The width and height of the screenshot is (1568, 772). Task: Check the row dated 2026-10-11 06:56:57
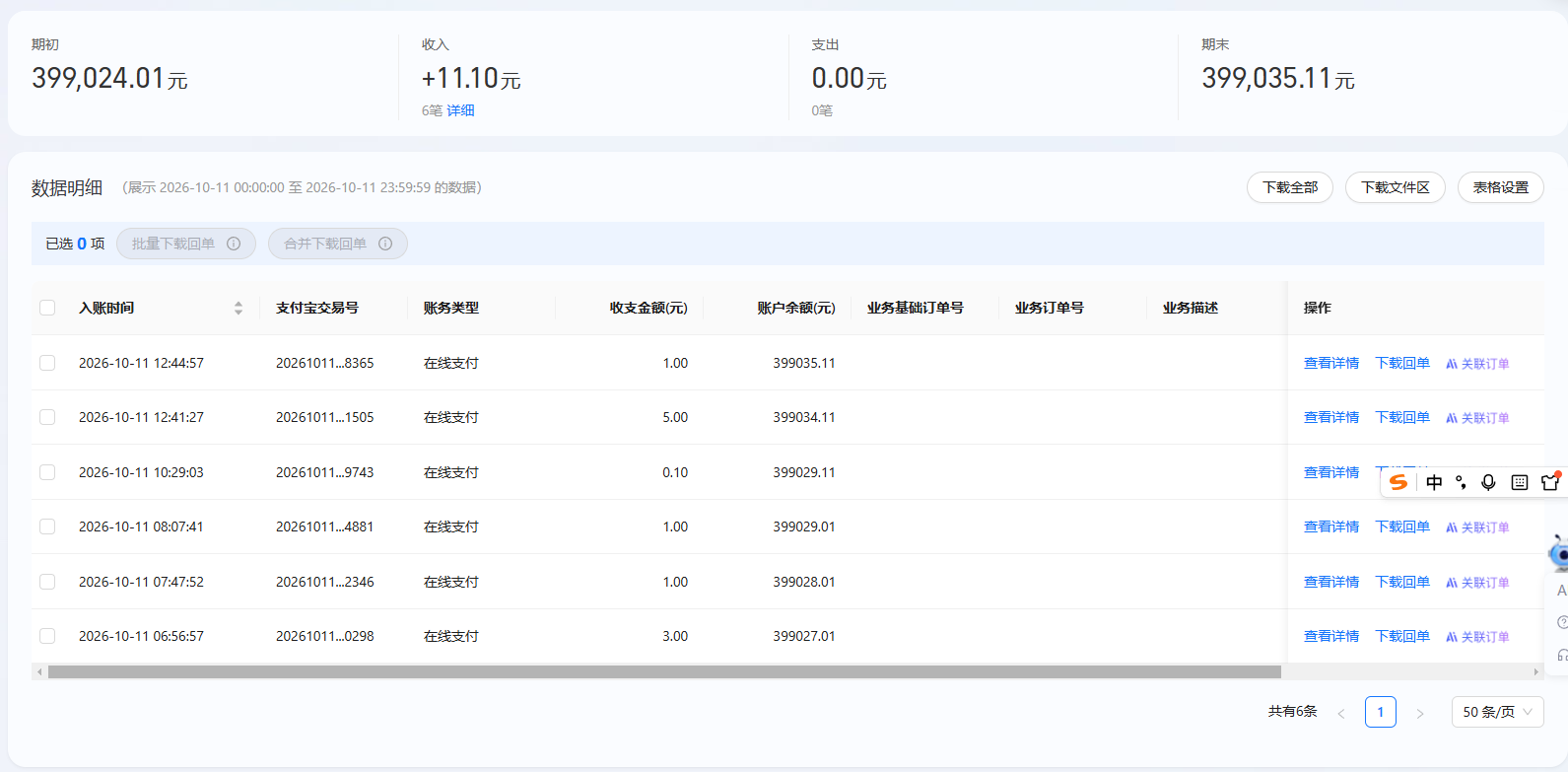[47, 636]
